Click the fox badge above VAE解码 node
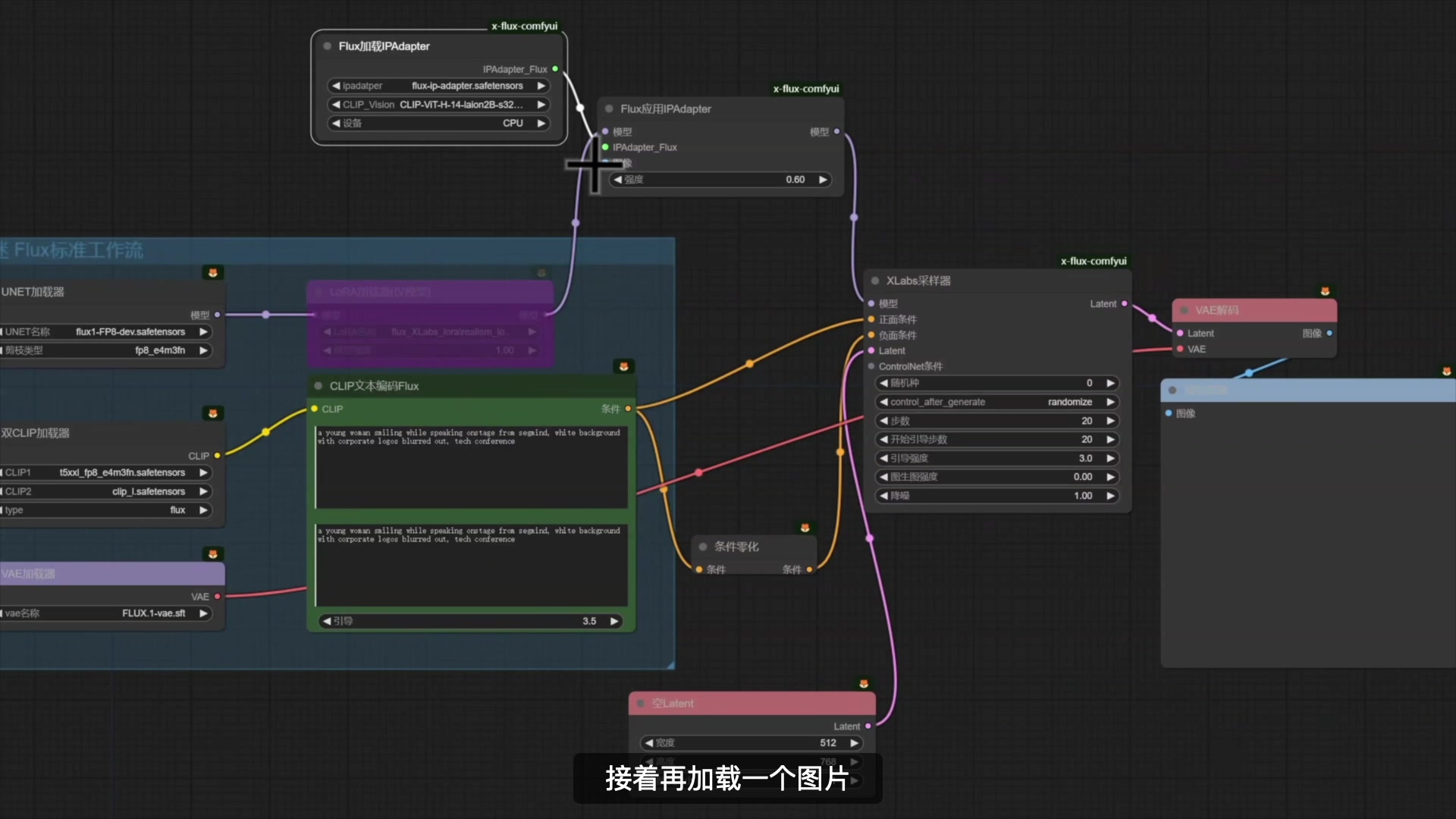The height and width of the screenshot is (819, 1456). click(x=1325, y=291)
